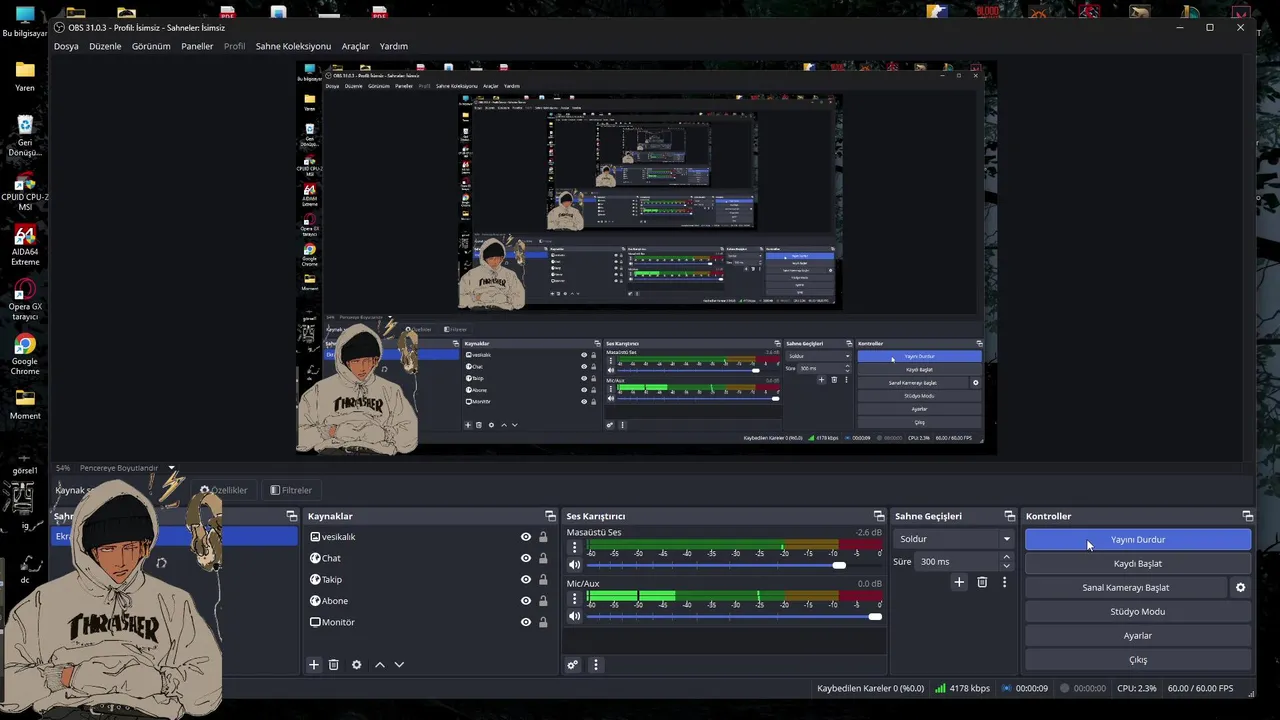Start recording with Kaydı Başlat

[x=1138, y=564]
